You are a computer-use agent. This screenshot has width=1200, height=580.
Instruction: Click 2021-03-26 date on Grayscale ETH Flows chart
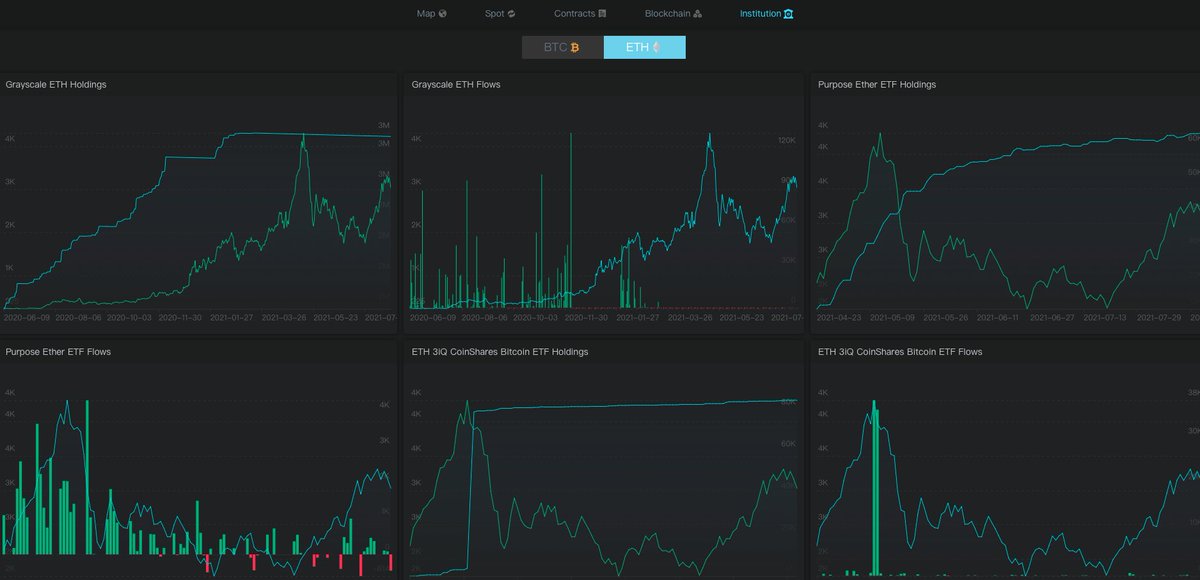pos(690,317)
